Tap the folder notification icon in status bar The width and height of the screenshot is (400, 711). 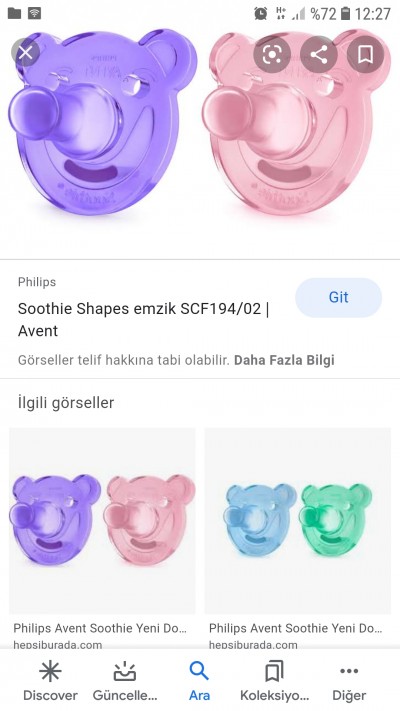tap(15, 13)
